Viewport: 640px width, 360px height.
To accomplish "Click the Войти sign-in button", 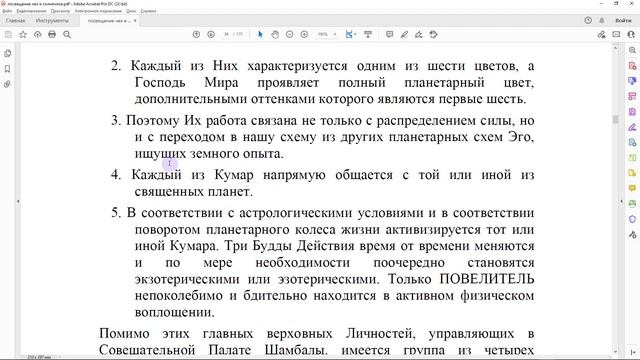I will coord(623,20).
